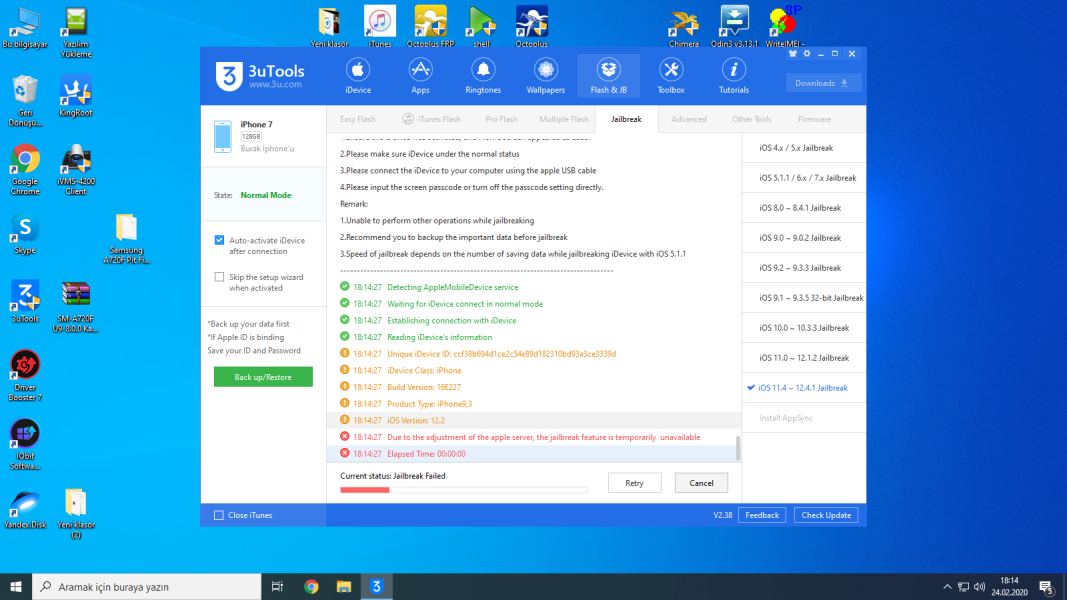The width and height of the screenshot is (1067, 600).
Task: Click the green Back up/Restore button
Action: tap(263, 377)
